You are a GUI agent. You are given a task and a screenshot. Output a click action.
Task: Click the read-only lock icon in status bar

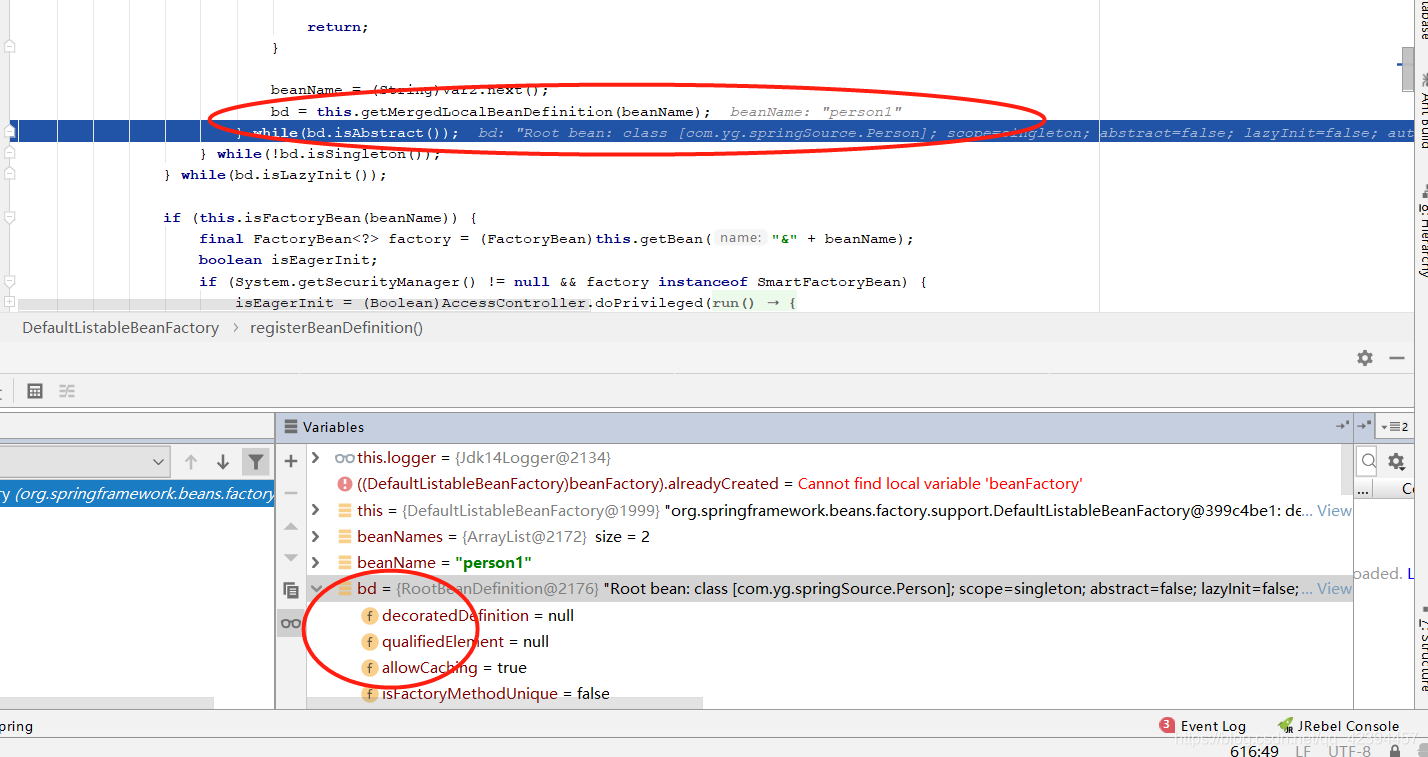point(1393,750)
